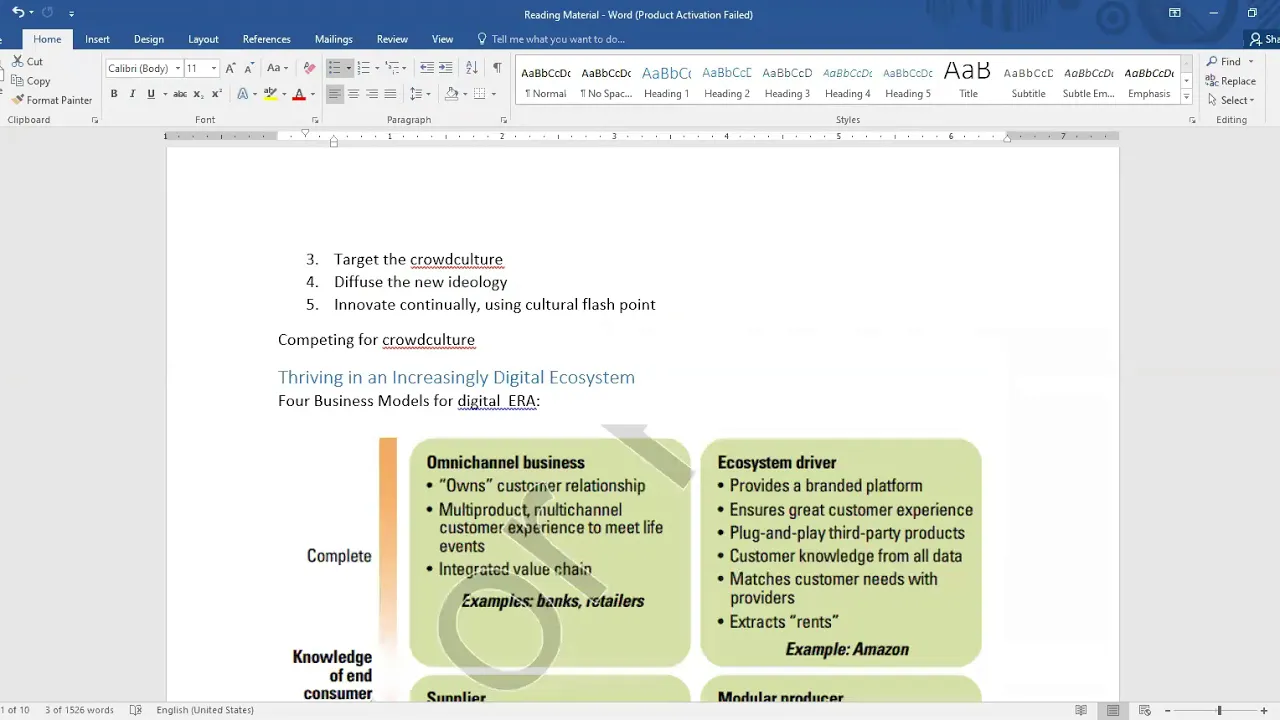
Task: Switch to Web Layout view in status bar
Action: click(1145, 710)
